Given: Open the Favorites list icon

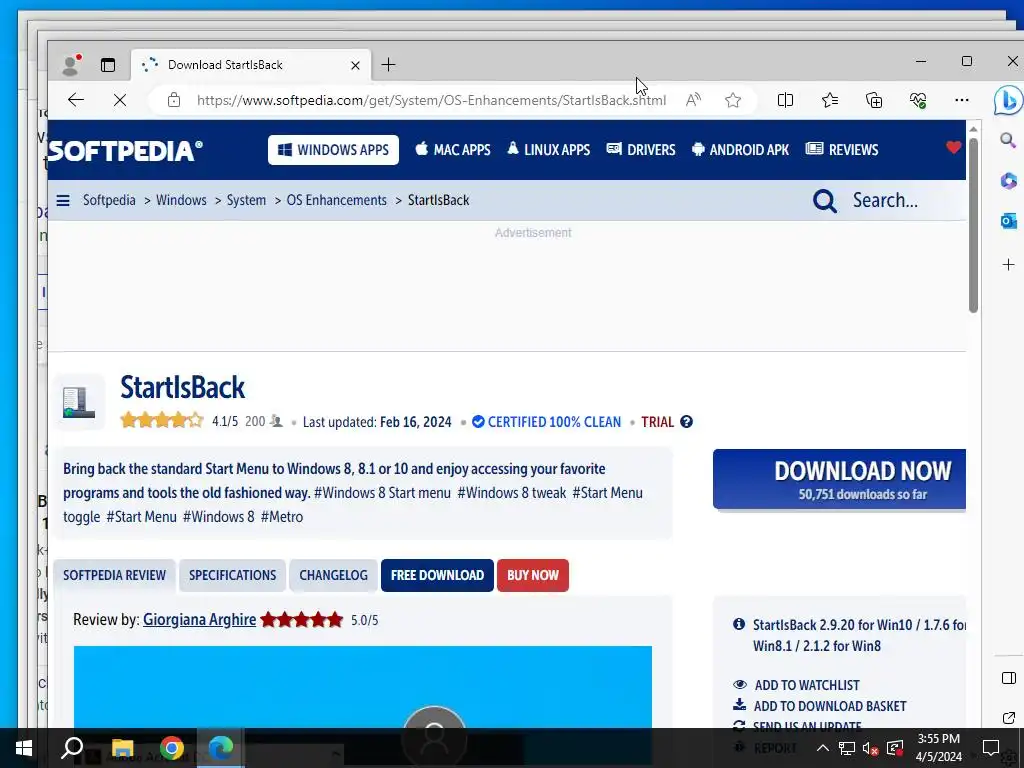Looking at the screenshot, I should [830, 100].
